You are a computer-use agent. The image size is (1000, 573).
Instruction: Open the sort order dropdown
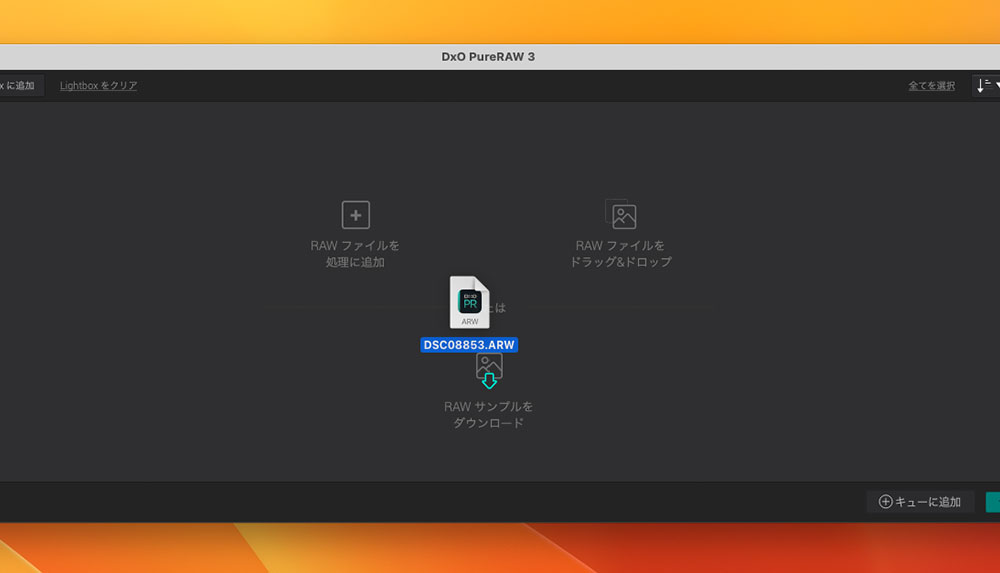(x=987, y=85)
